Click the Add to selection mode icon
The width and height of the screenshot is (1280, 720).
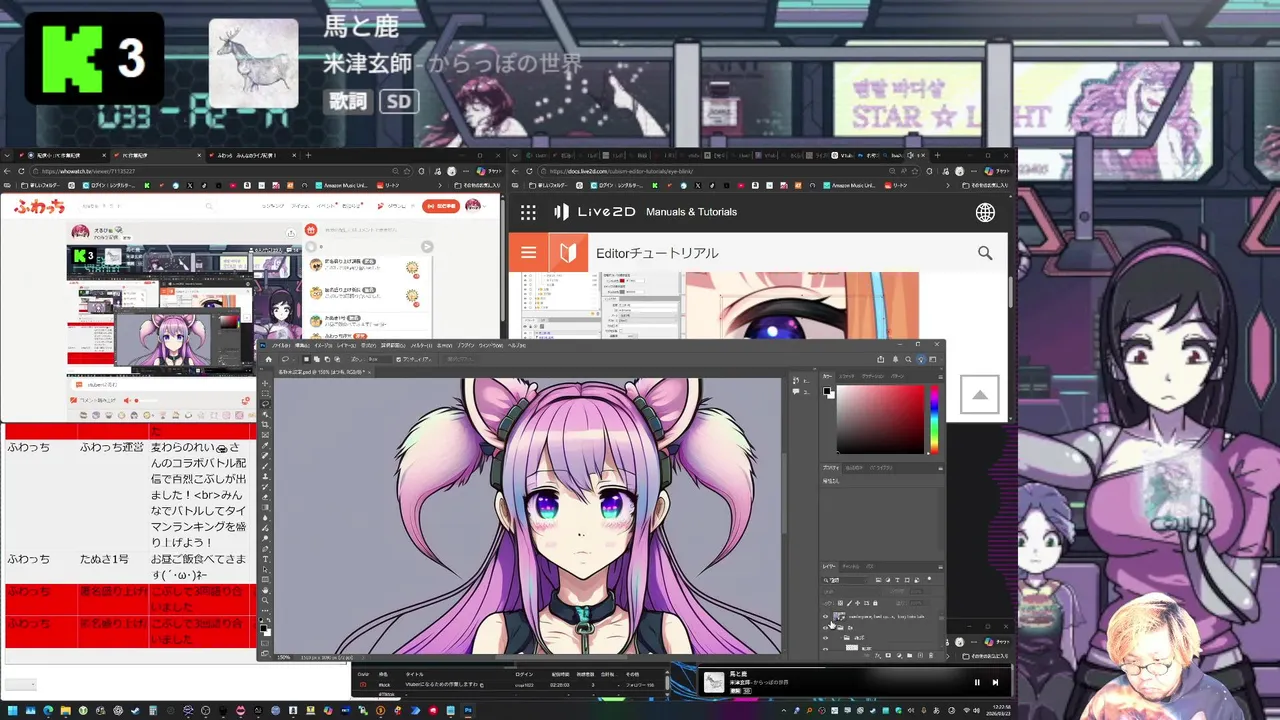point(316,359)
